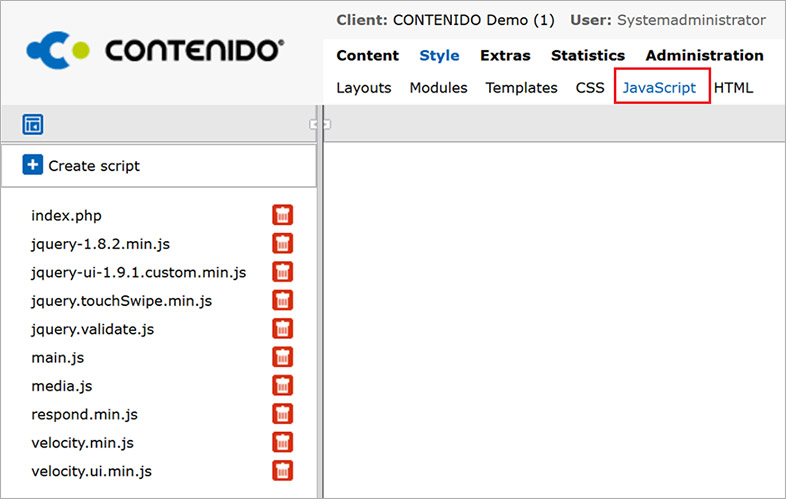Delete jquery.validate.js using trash icon

(283, 329)
